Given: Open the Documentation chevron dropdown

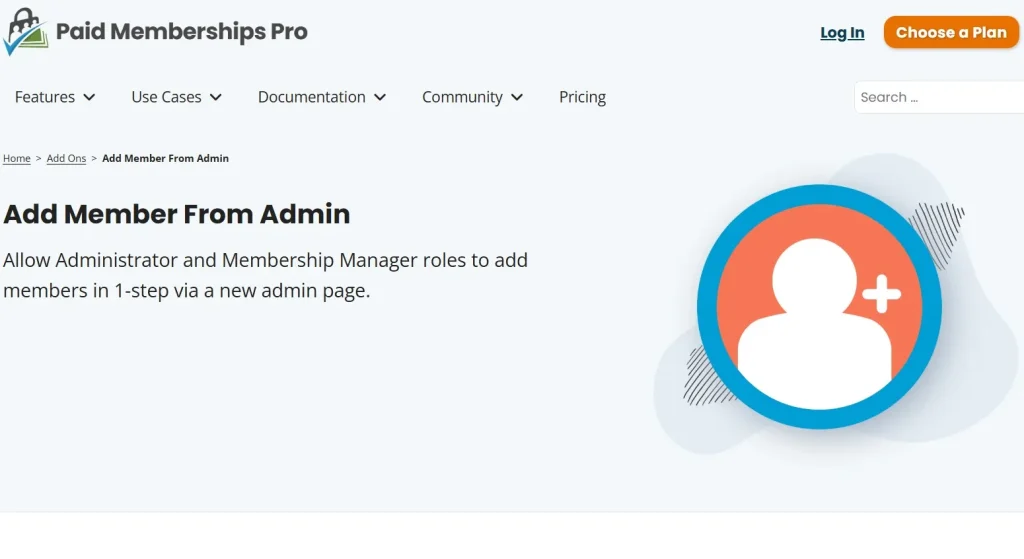Looking at the screenshot, I should point(380,97).
